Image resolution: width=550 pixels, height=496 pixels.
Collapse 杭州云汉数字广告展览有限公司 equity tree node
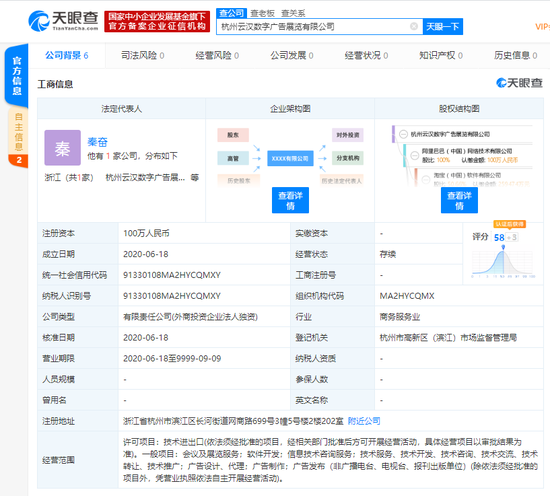point(403,134)
